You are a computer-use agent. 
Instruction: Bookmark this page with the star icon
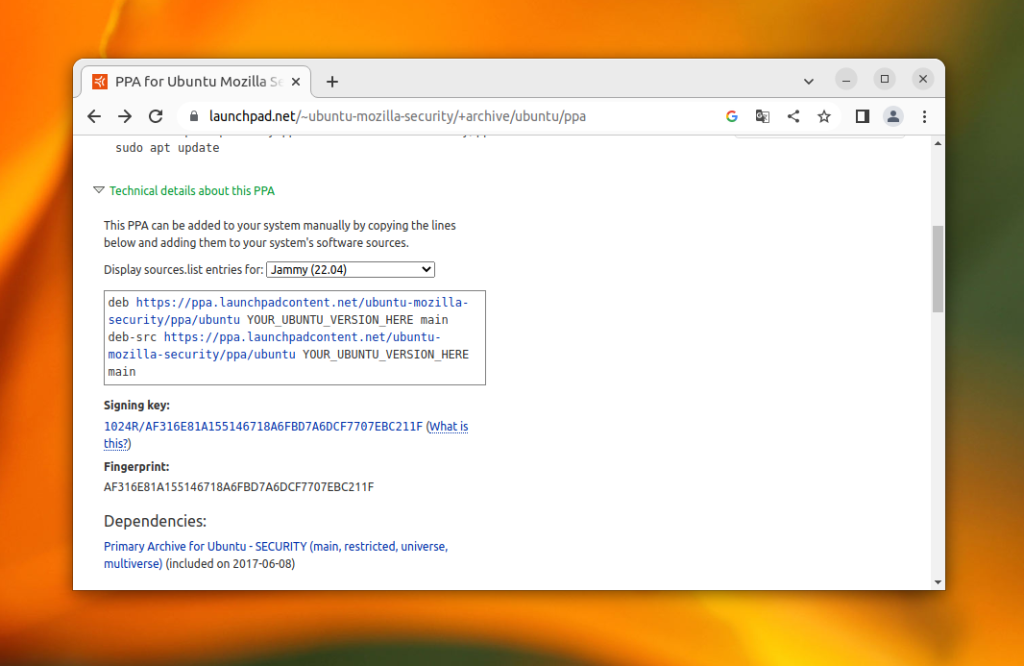tap(824, 116)
